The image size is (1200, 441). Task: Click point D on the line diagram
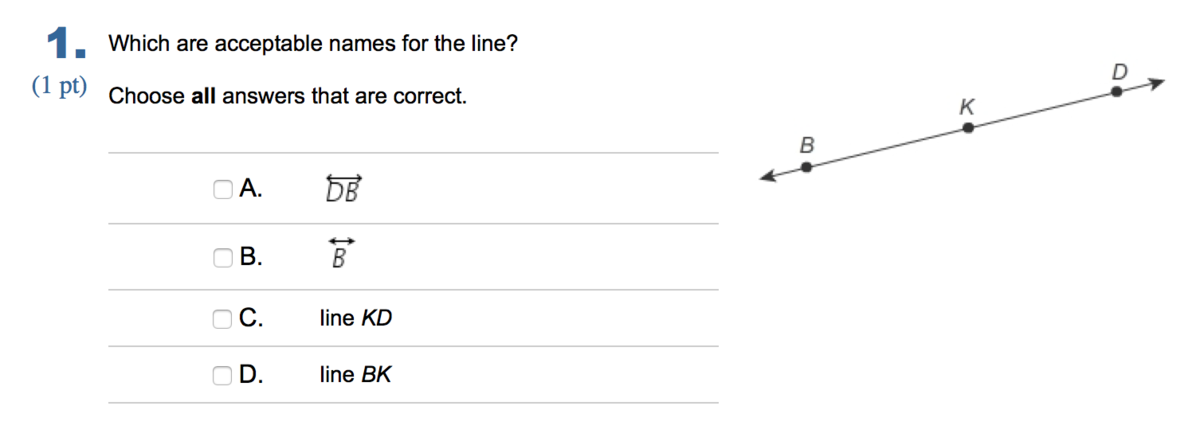pos(1117,91)
